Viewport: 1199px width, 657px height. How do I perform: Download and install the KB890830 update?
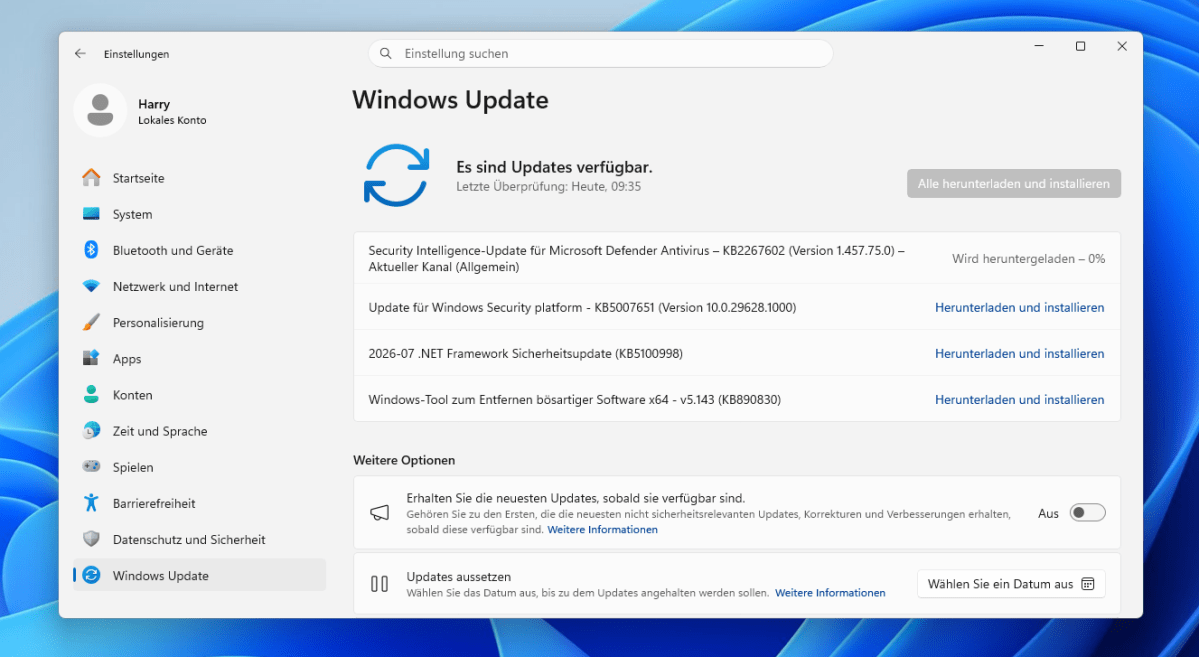[x=1019, y=399]
